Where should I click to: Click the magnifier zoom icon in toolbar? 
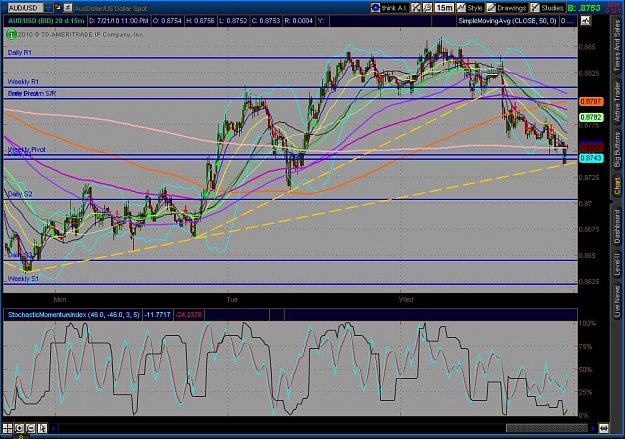pos(427,8)
